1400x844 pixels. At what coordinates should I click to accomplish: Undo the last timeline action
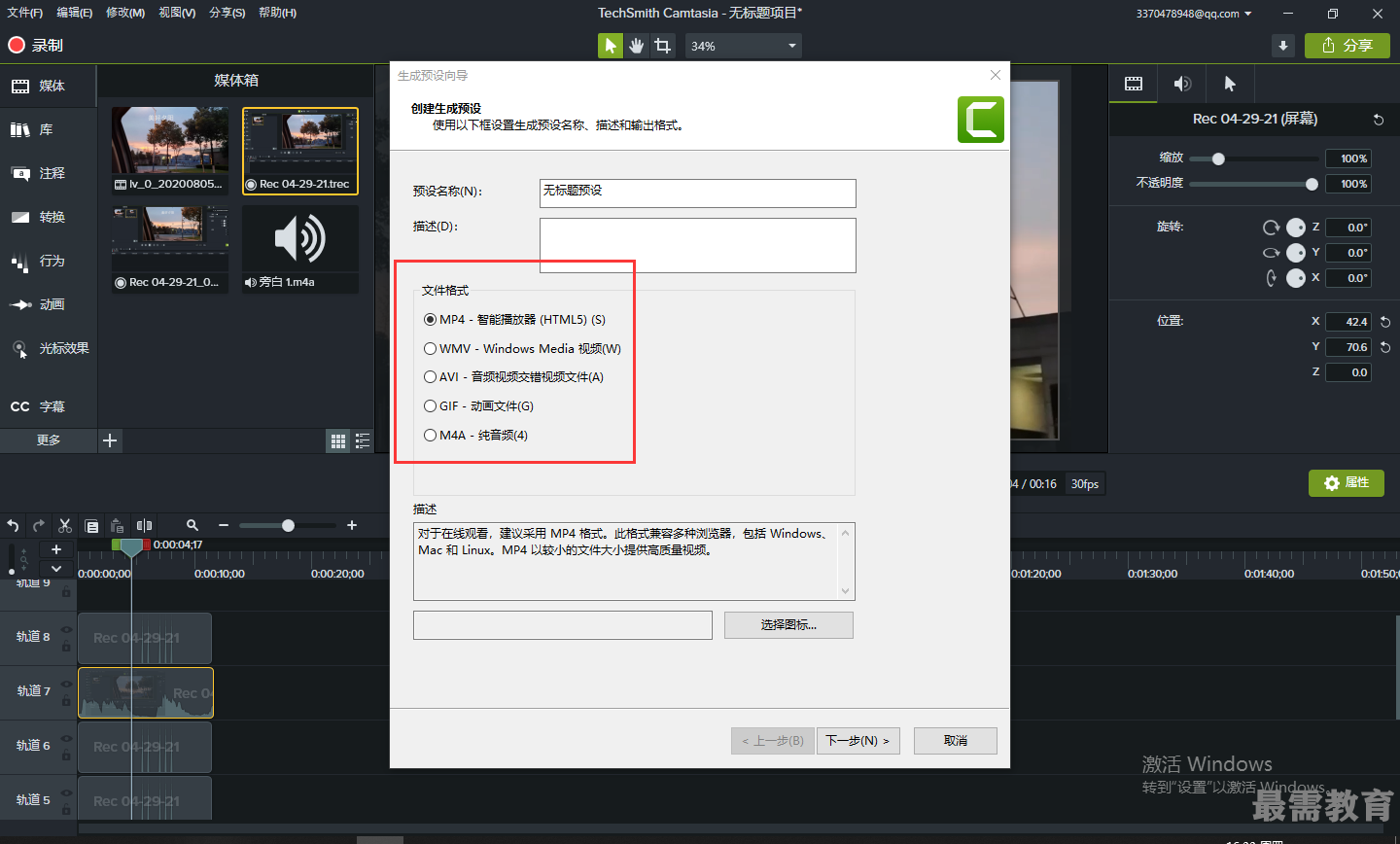pos(13,526)
